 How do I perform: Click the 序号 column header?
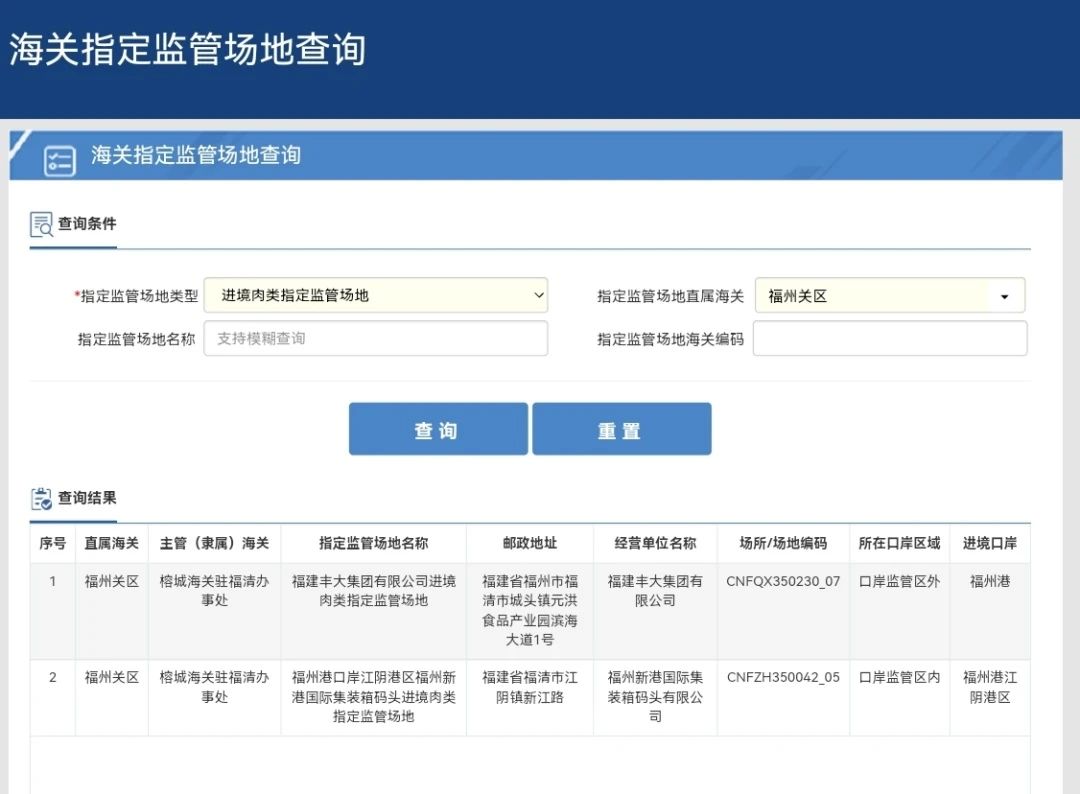point(52,543)
